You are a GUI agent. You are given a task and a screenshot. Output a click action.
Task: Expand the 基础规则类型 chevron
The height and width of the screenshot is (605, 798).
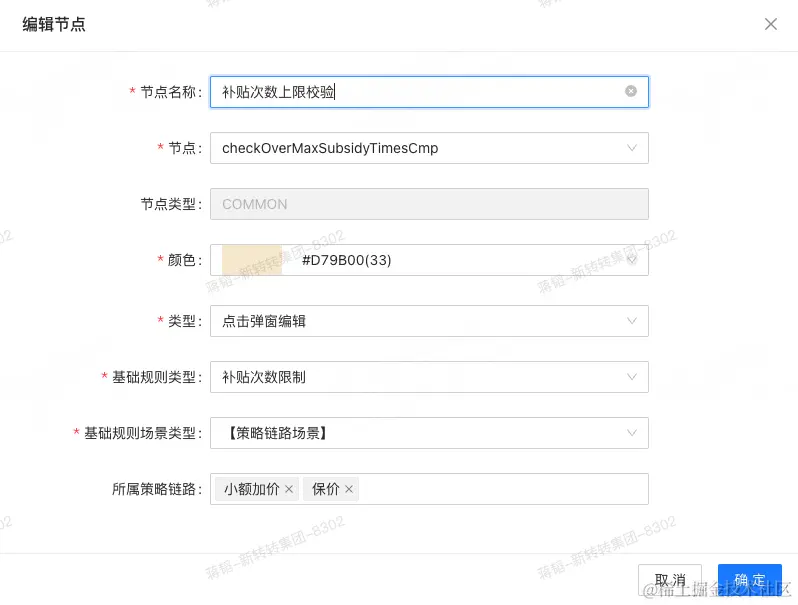632,377
